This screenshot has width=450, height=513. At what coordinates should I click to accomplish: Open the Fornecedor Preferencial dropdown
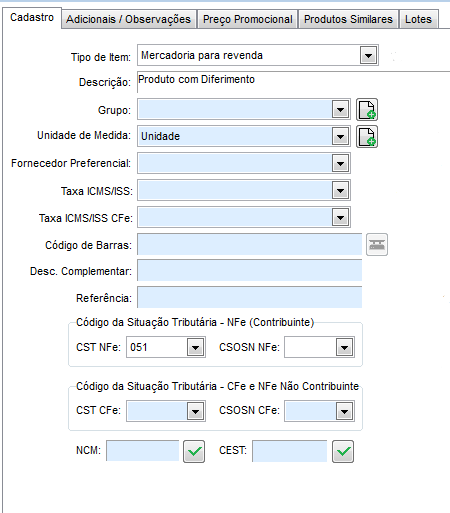tap(340, 163)
